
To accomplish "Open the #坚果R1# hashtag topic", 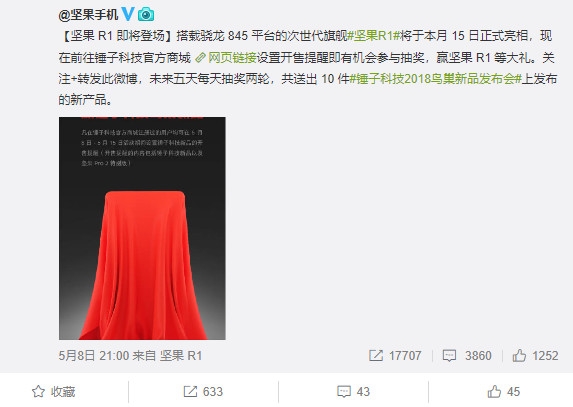I will (x=373, y=36).
